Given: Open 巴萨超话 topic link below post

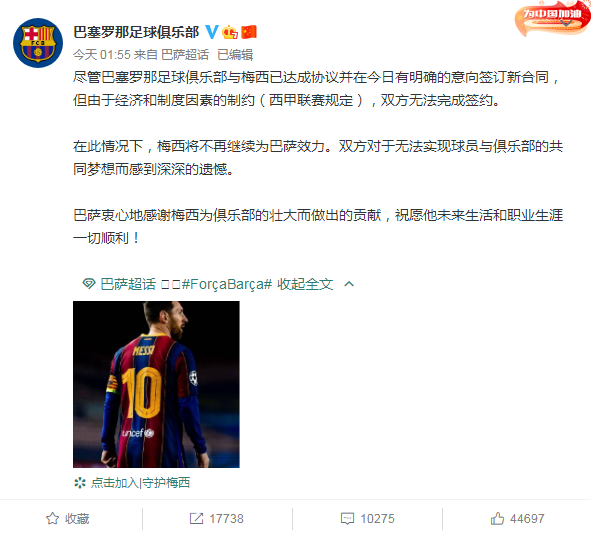Looking at the screenshot, I should pyautogui.click(x=128, y=284).
